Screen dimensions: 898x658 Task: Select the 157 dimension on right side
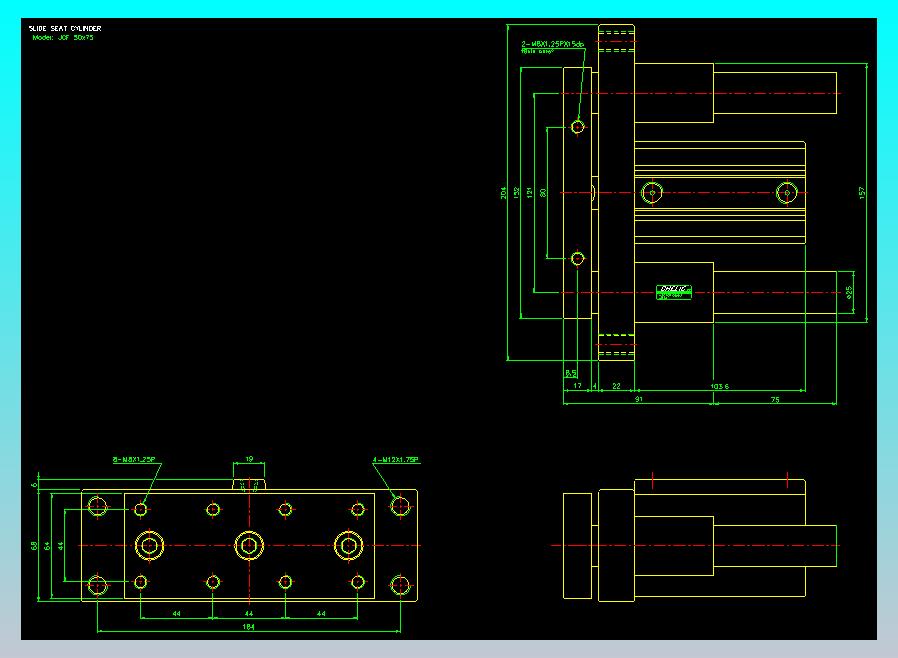(862, 192)
